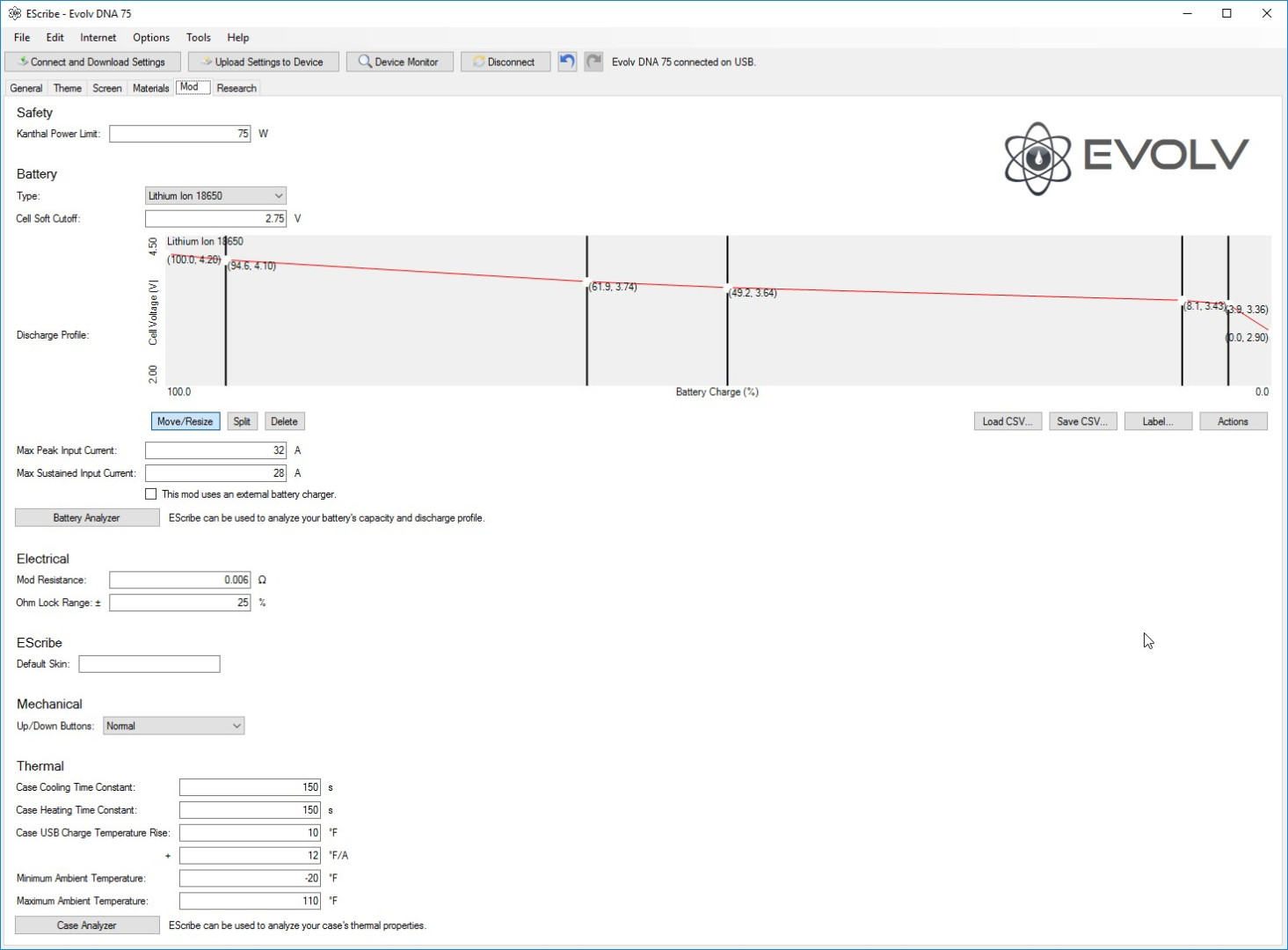
Task: Click the Cell Soft Cutoff field
Action: point(216,218)
